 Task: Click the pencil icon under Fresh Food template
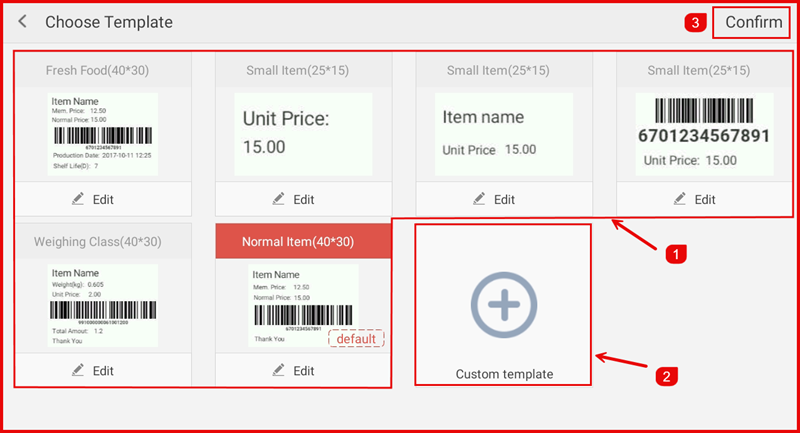[78, 199]
